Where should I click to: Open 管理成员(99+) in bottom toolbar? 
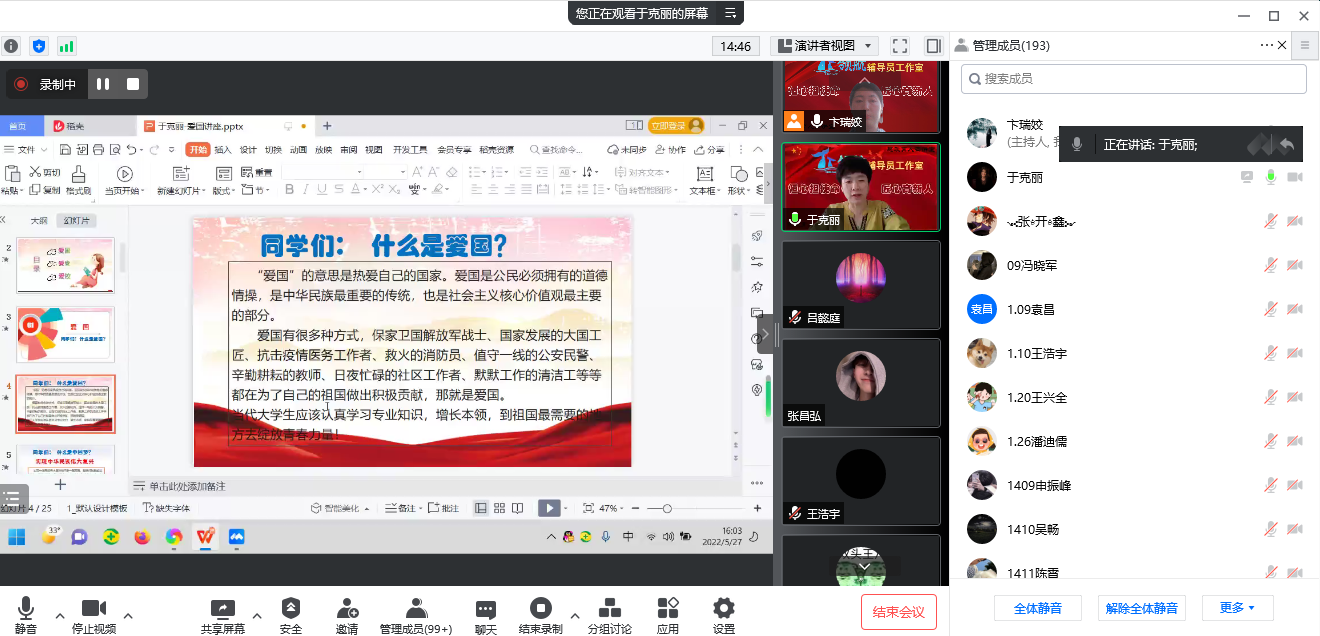[x=415, y=609]
